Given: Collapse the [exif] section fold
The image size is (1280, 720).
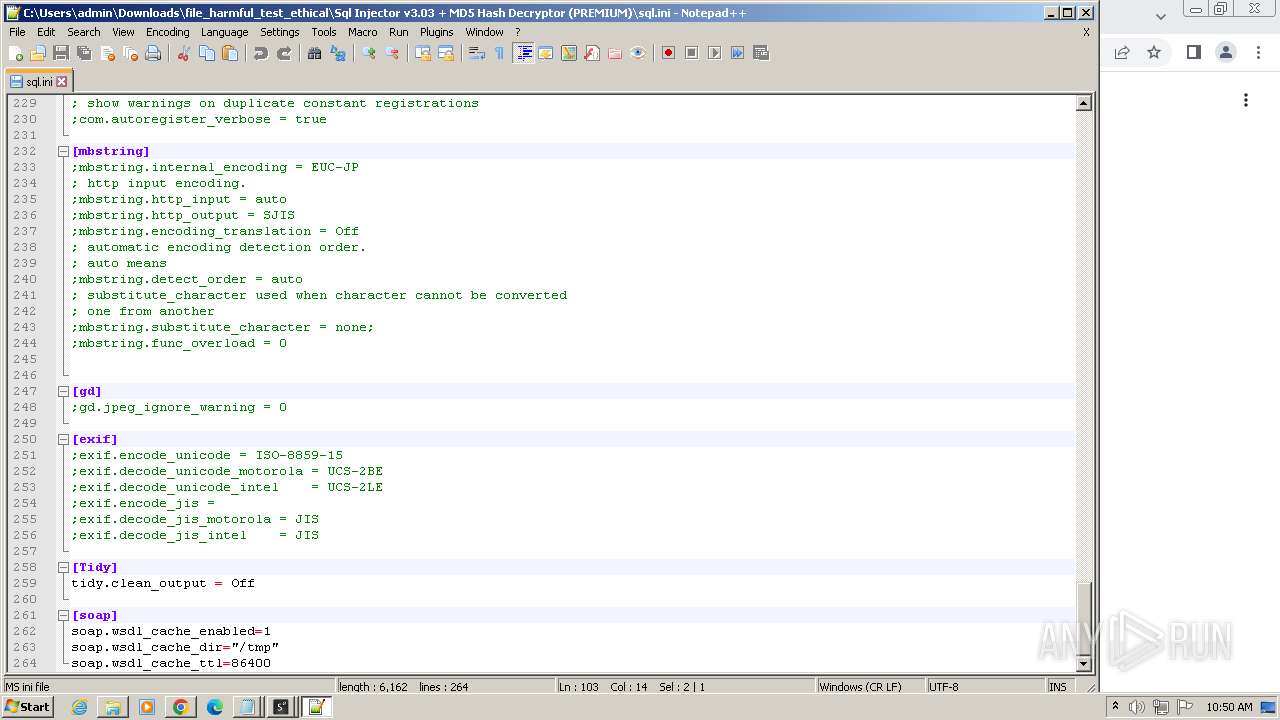Looking at the screenshot, I should (63, 439).
